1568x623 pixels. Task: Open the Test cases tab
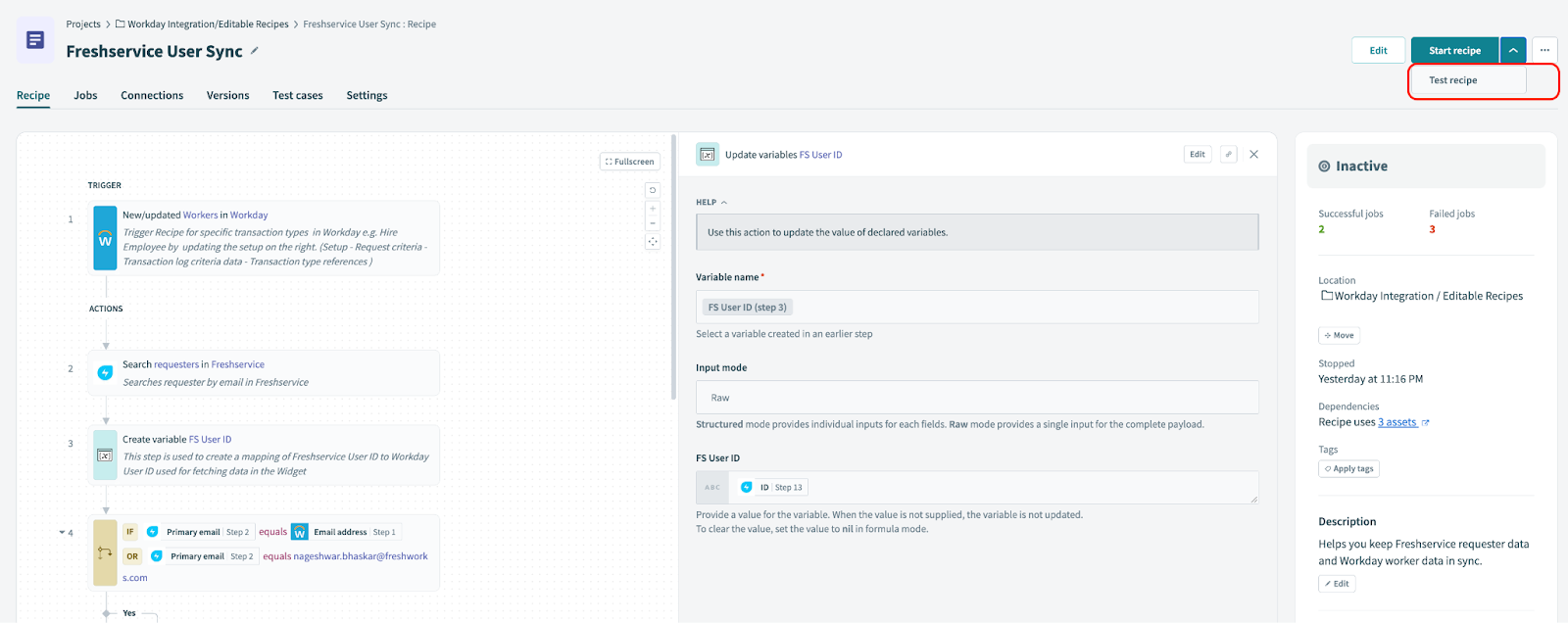pyautogui.click(x=298, y=95)
